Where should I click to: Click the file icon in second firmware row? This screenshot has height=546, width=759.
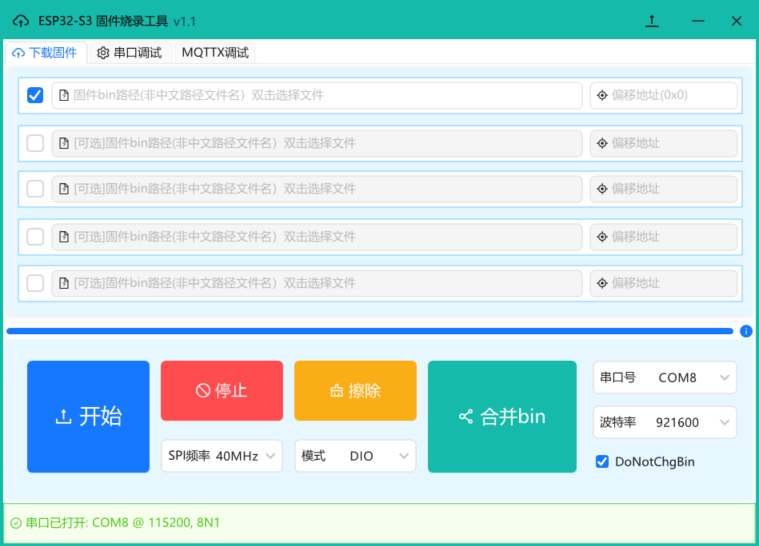pos(64,143)
